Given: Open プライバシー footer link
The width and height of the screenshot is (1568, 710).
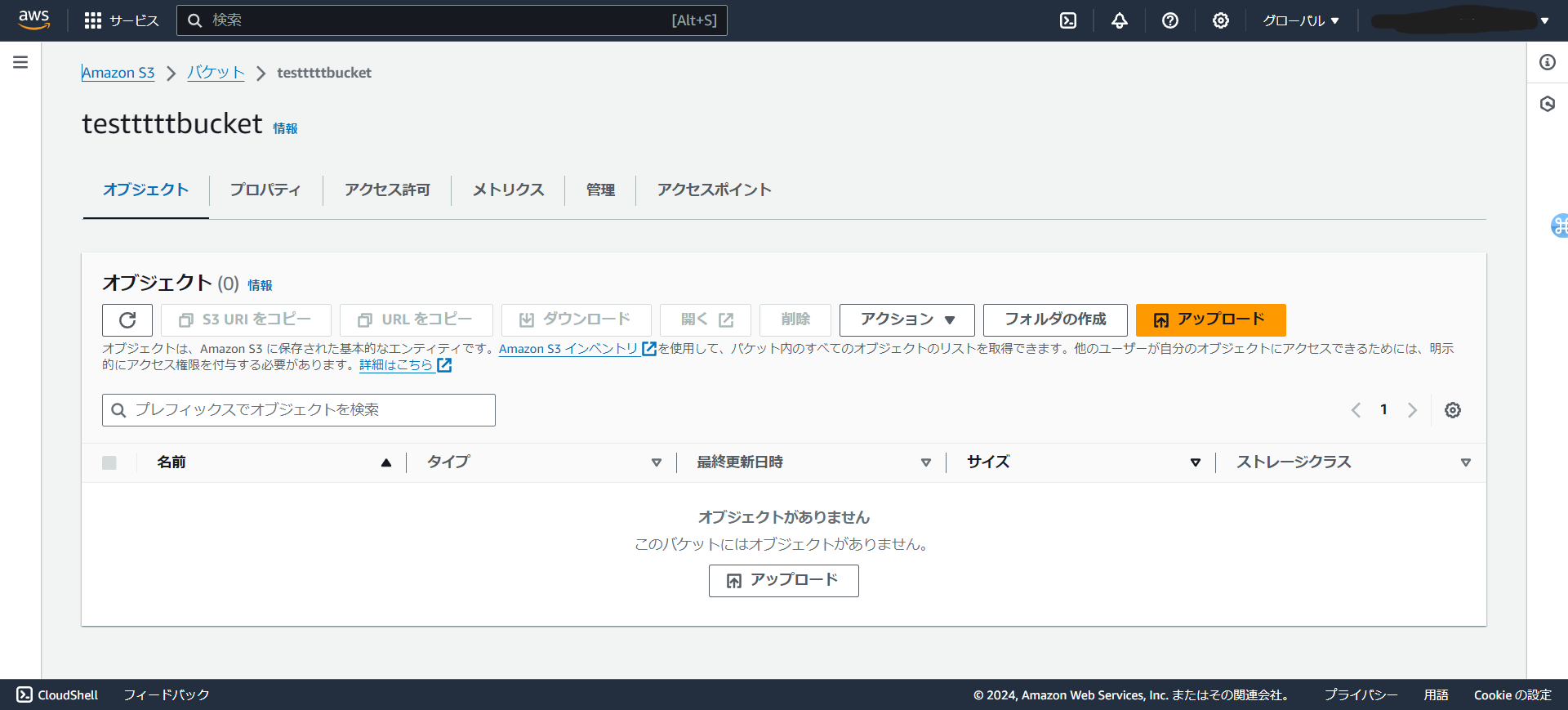Looking at the screenshot, I should tap(1361, 694).
